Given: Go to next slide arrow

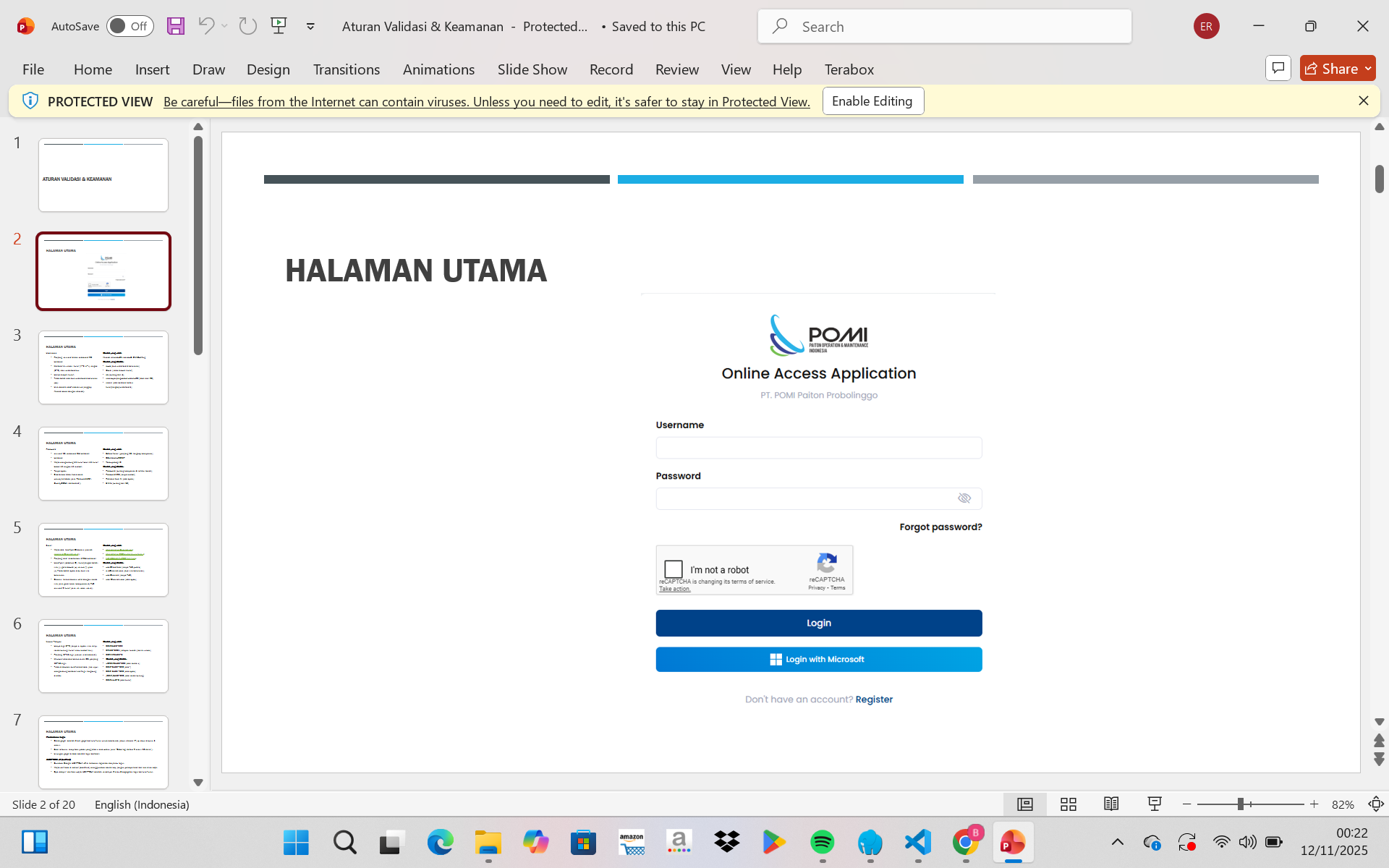Looking at the screenshot, I should (1379, 759).
